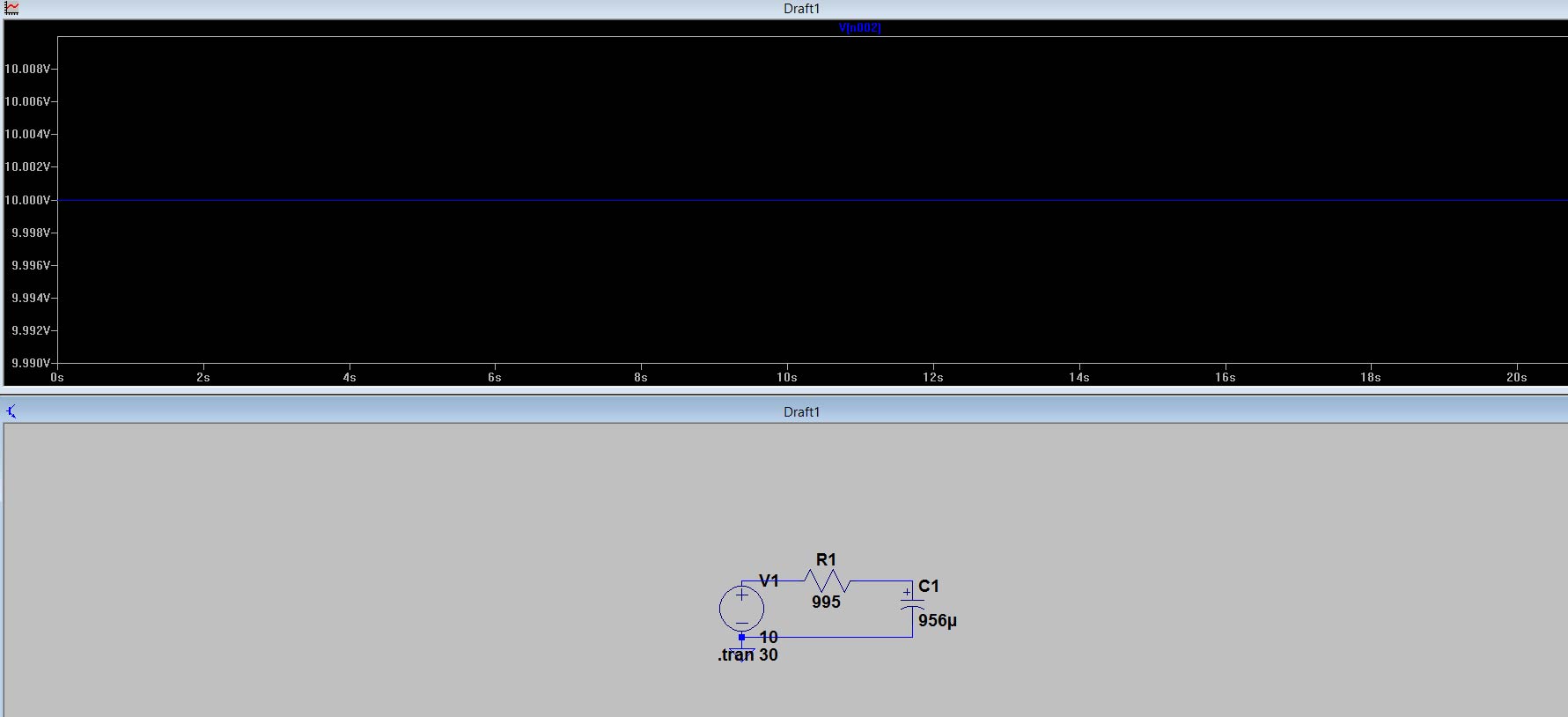Select the R1 resistor zigzag symbol
Viewport: 1568px width, 717px height.
coord(826,580)
